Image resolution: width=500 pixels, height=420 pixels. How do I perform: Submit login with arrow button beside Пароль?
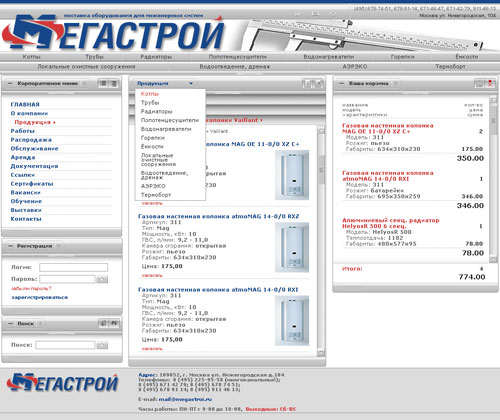pos(102,279)
